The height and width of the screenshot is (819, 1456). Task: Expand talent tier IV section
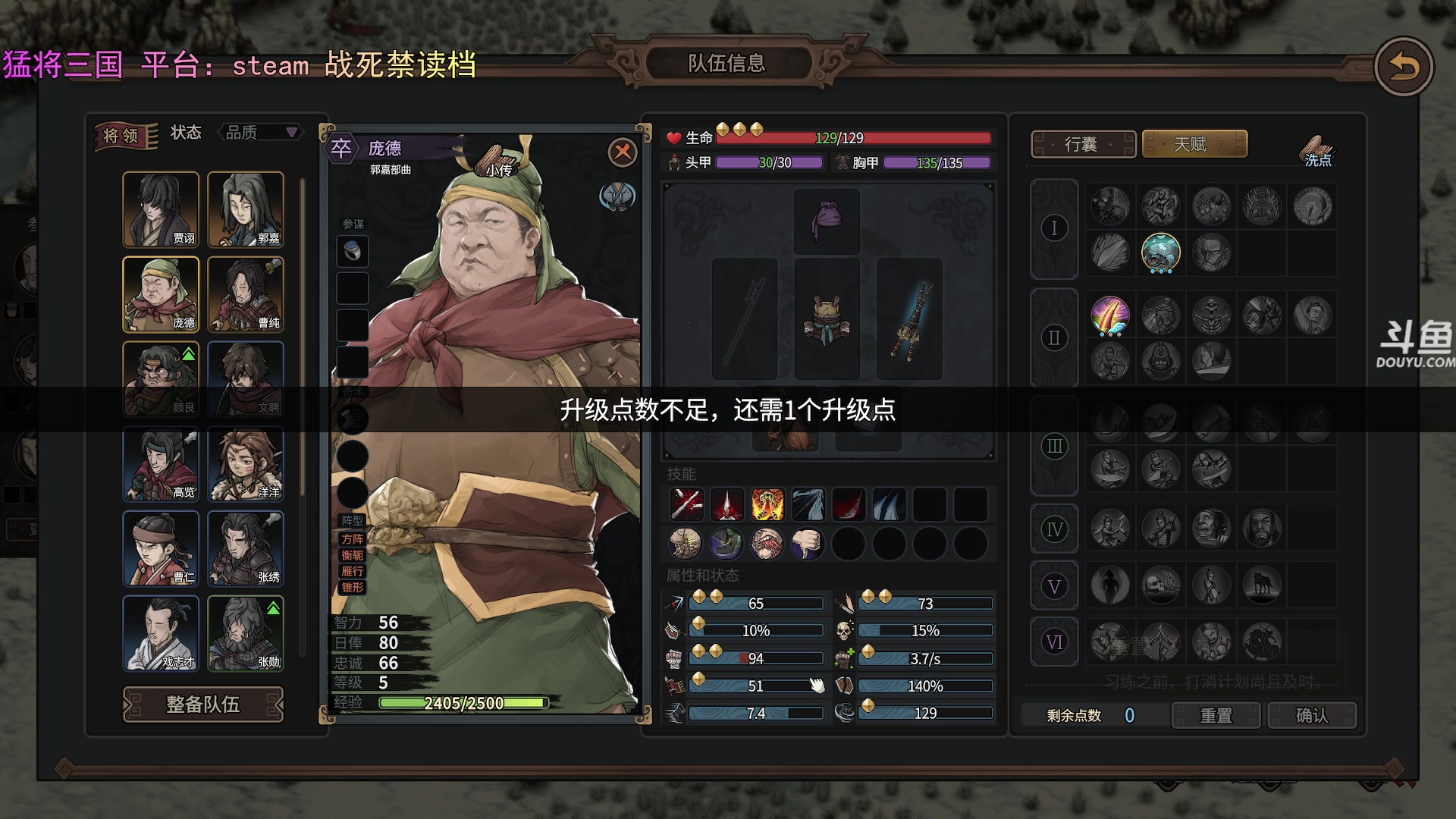click(1054, 529)
